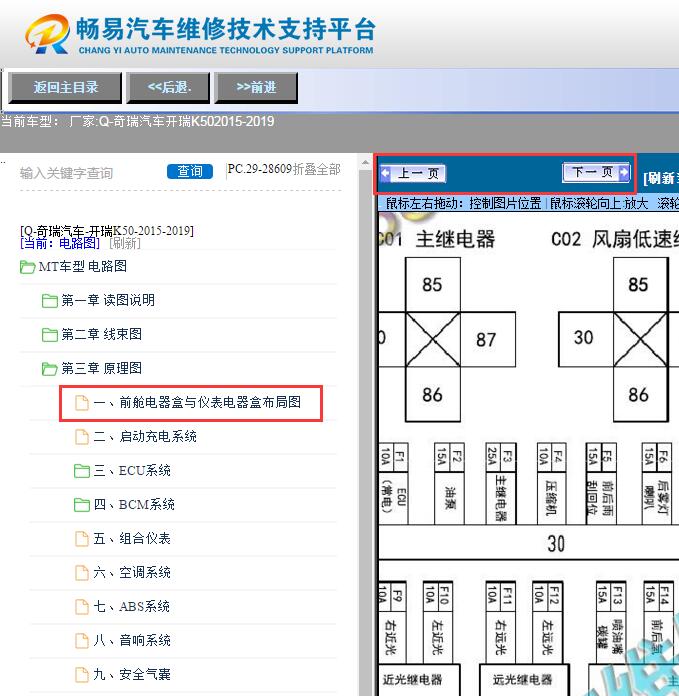
Task: Click the 当前：电路图 link
Action: (60, 243)
